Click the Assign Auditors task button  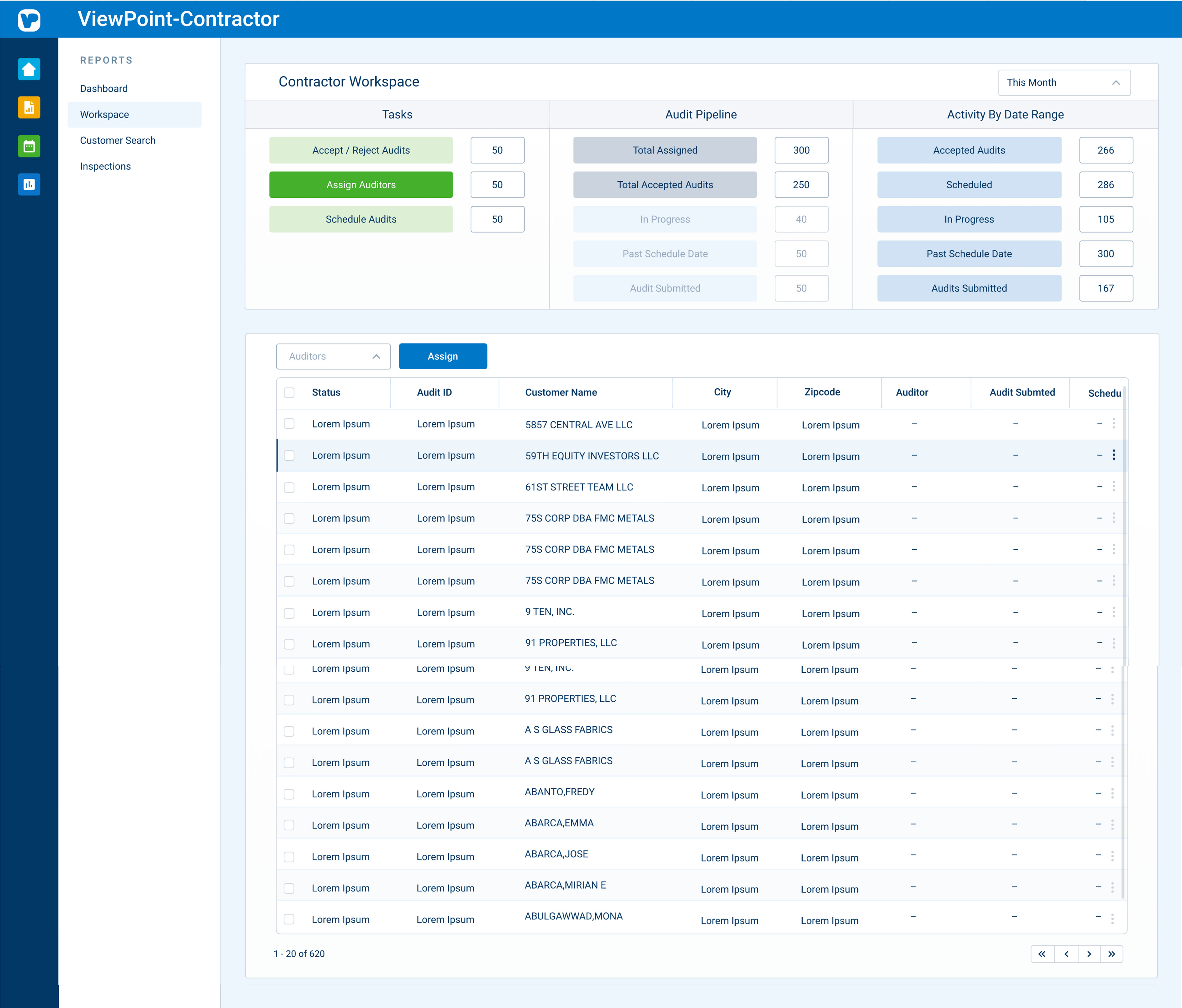tap(361, 185)
